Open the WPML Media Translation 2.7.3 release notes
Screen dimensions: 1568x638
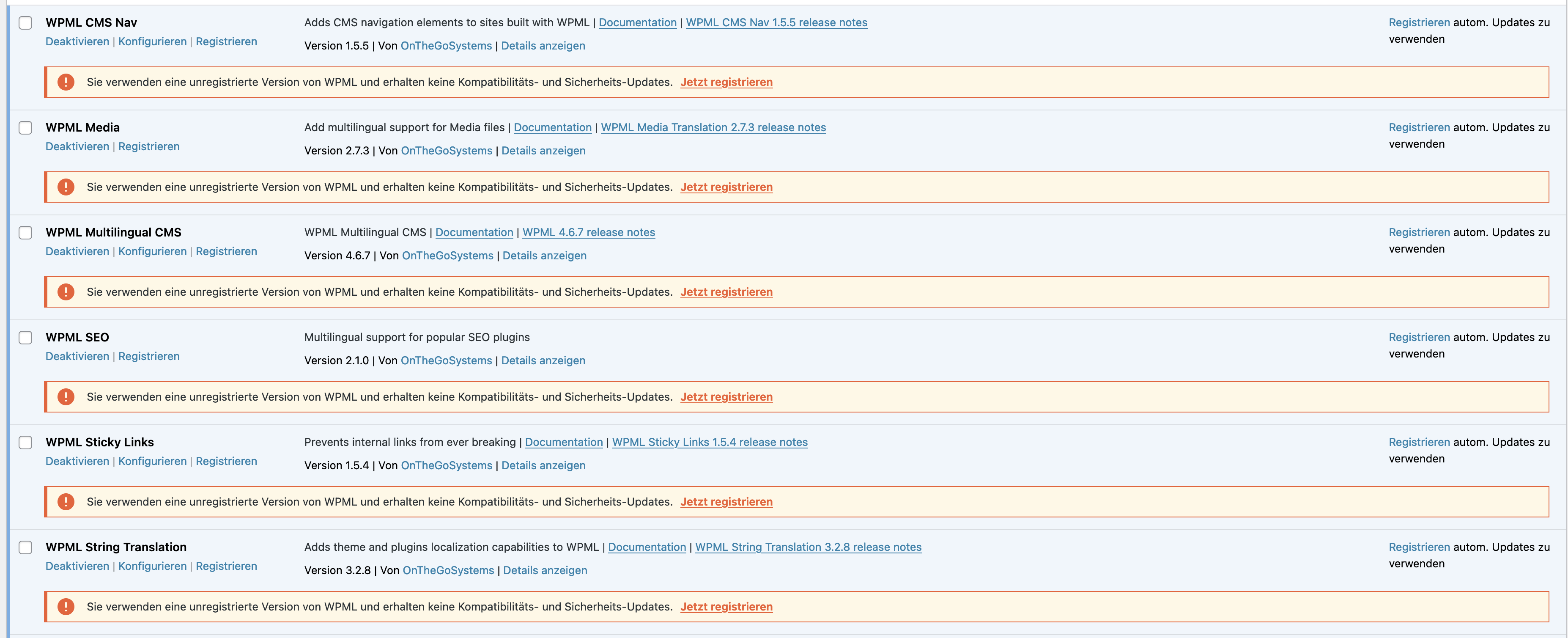pos(713,127)
